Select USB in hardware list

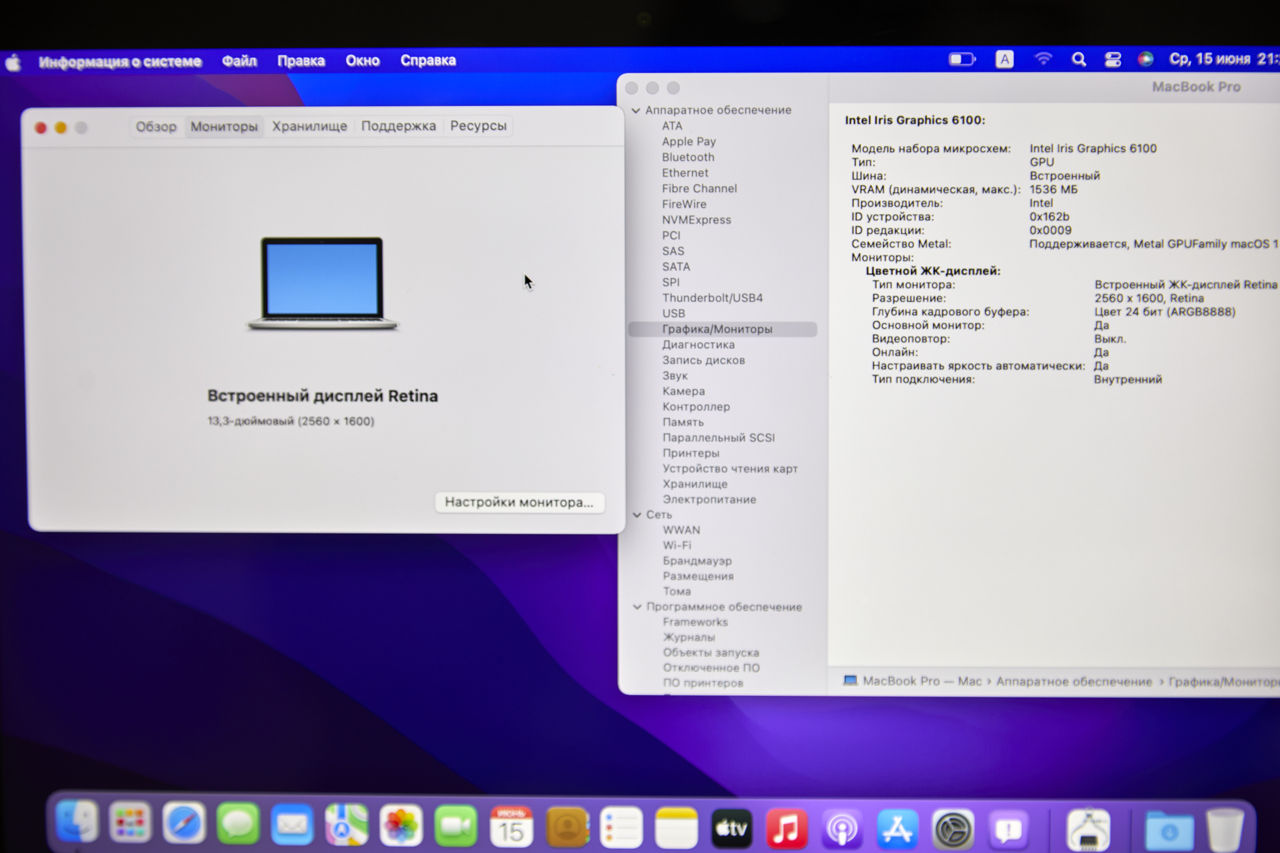click(x=673, y=313)
